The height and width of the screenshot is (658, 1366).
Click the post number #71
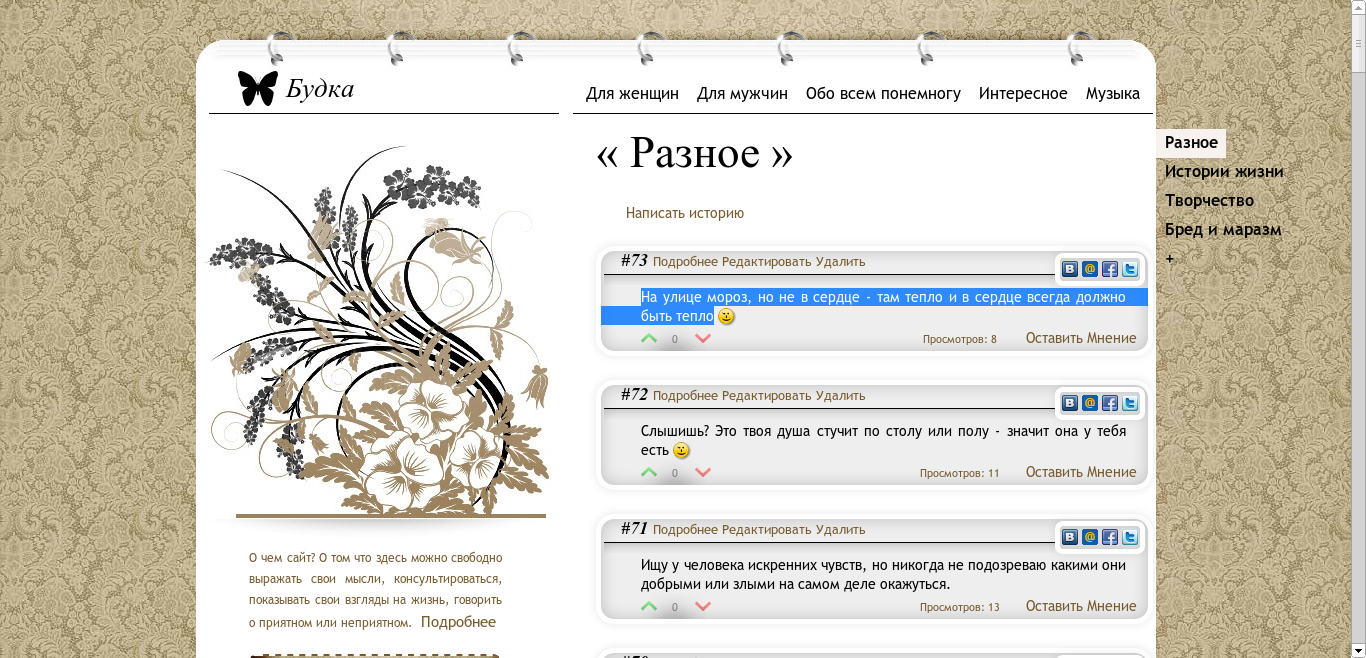[x=634, y=529]
